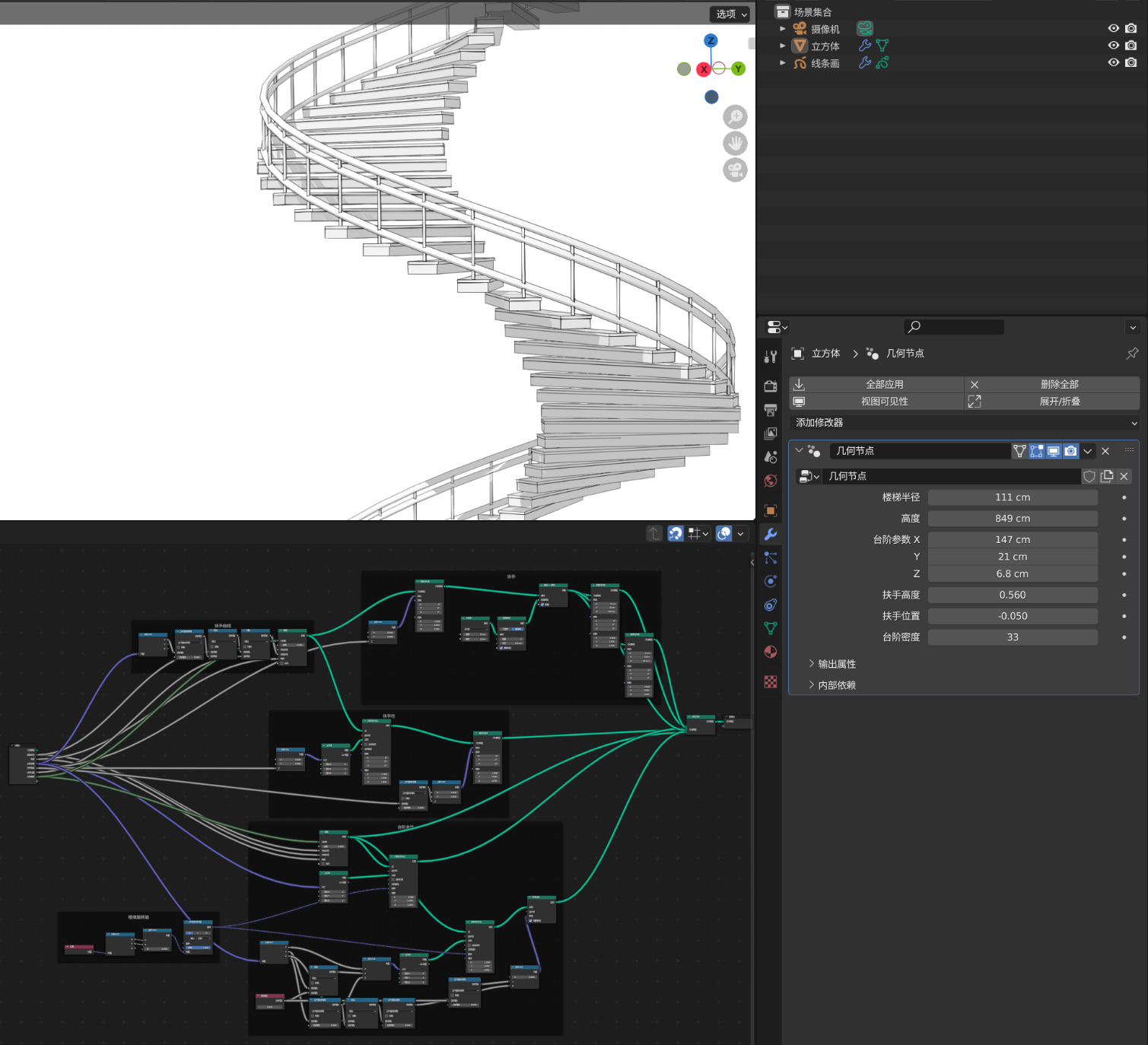The height and width of the screenshot is (1045, 1148).
Task: Open the overlay options dropdown in node editor
Action: 740,534
